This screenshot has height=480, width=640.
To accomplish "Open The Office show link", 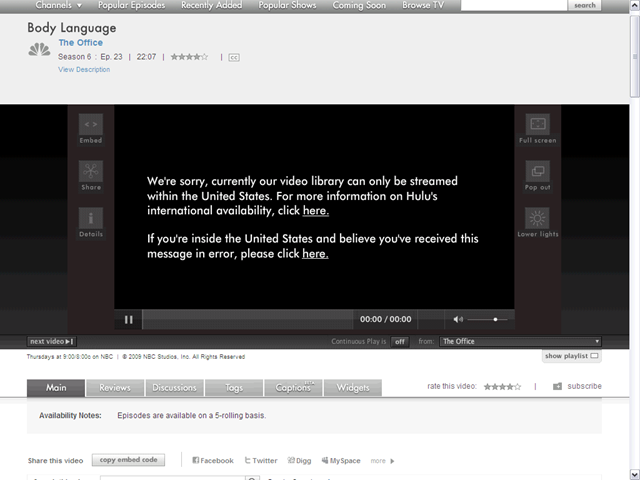I will (81, 43).
